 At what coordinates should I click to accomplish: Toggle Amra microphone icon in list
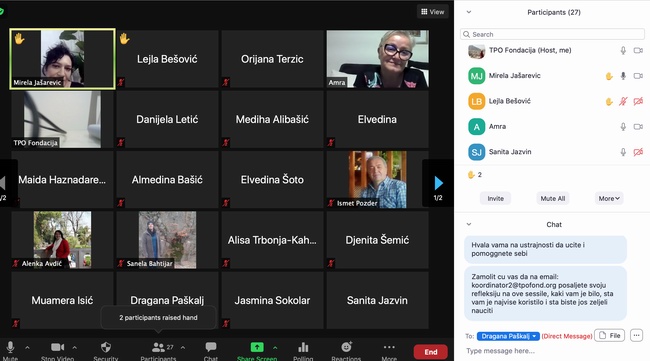(x=623, y=127)
